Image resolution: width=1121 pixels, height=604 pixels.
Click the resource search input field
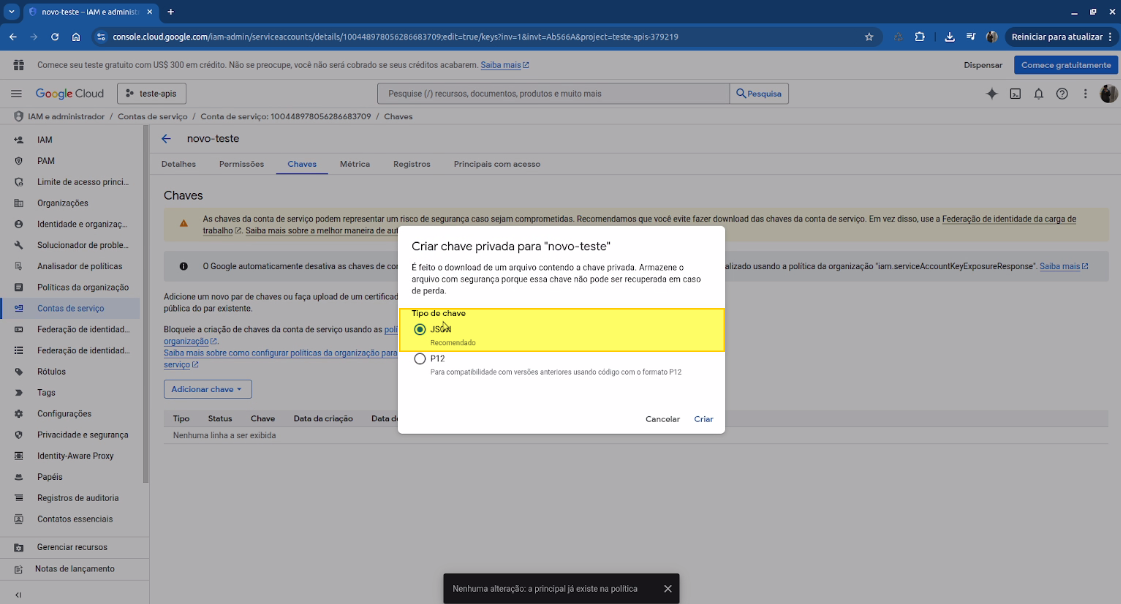(x=553, y=94)
